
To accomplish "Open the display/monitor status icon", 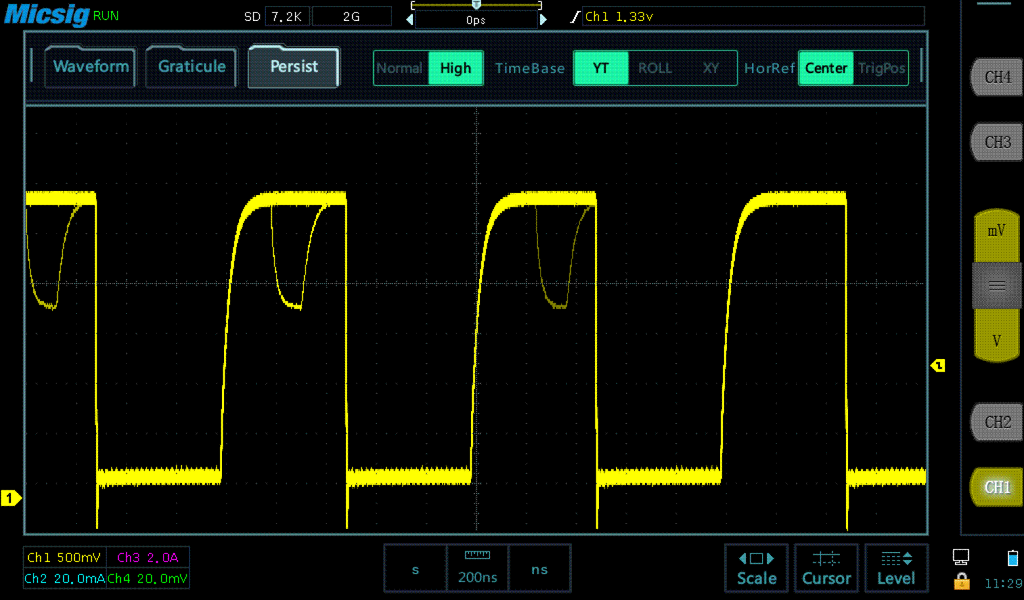I will (961, 557).
